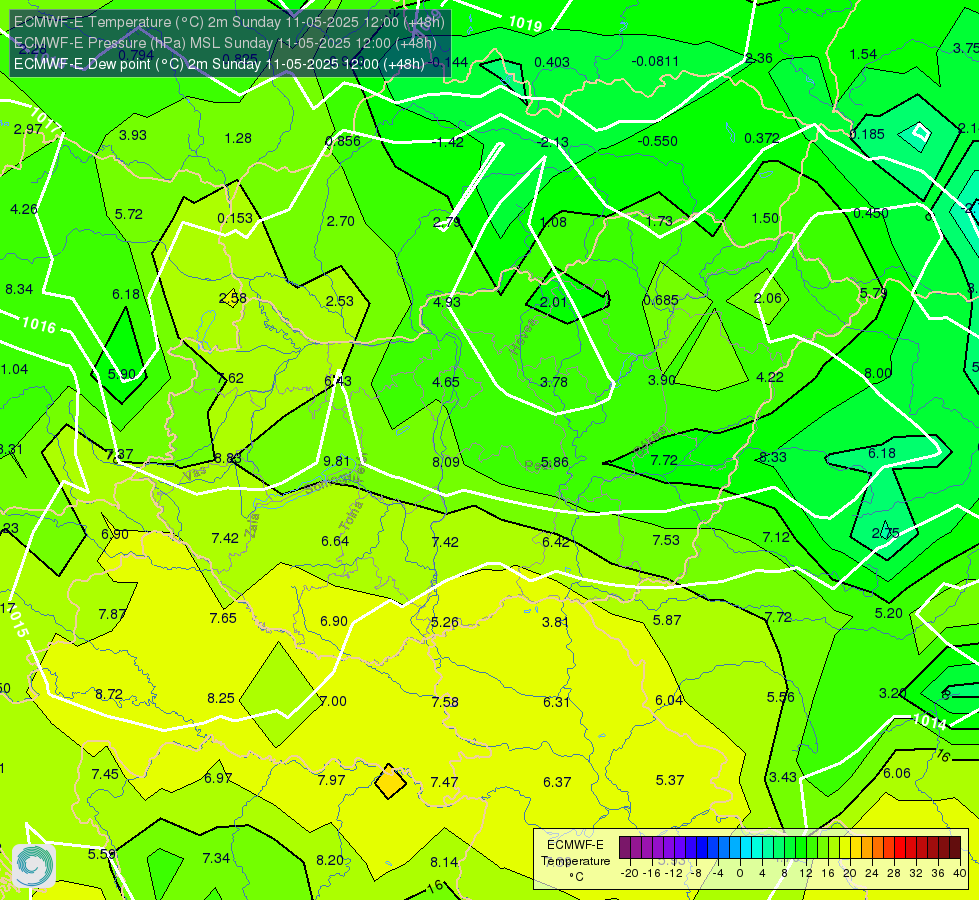
Task: Click the dew point value 8.25
Action: pyautogui.click(x=221, y=698)
